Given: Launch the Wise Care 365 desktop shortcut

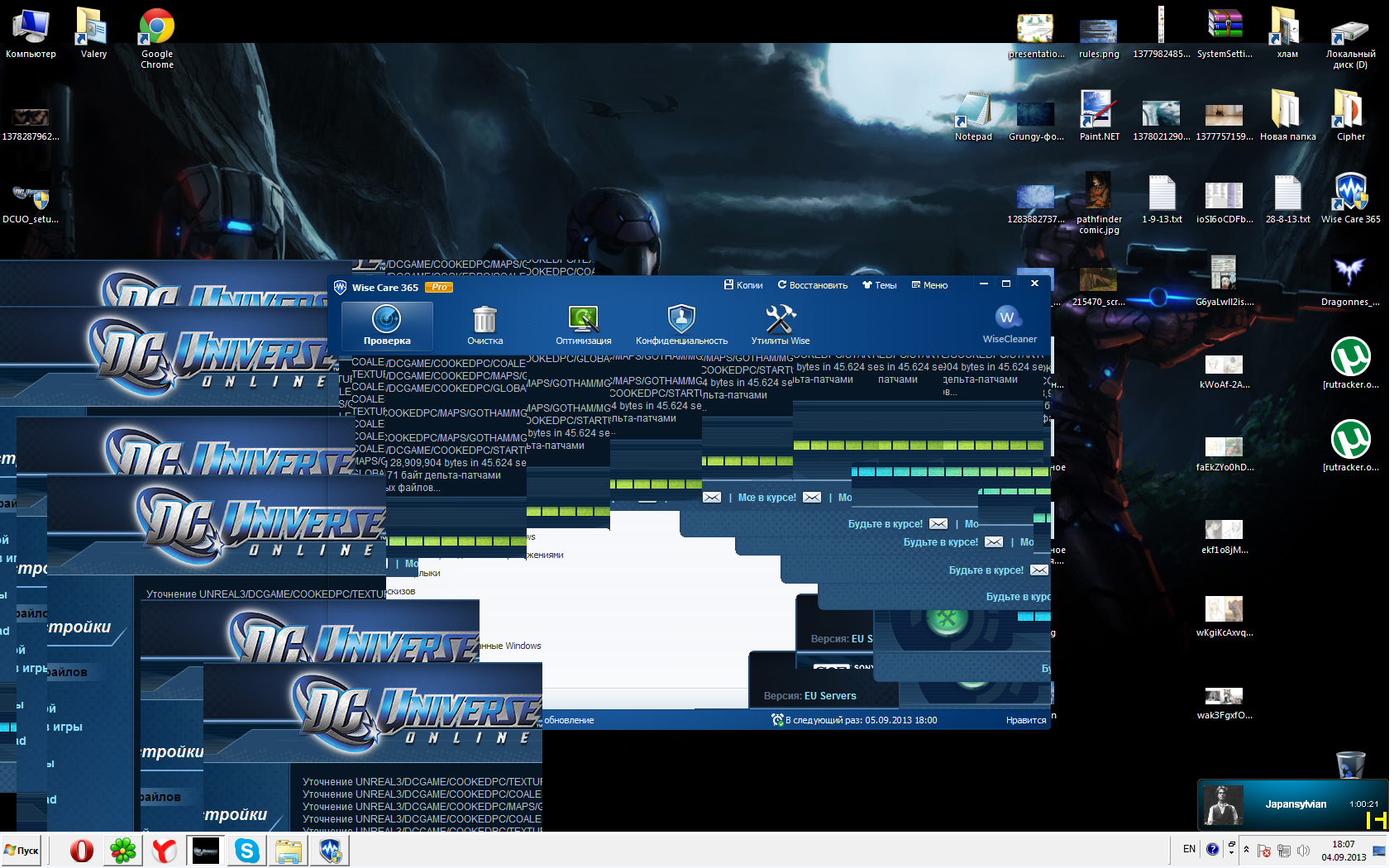Looking at the screenshot, I should 1350,198.
